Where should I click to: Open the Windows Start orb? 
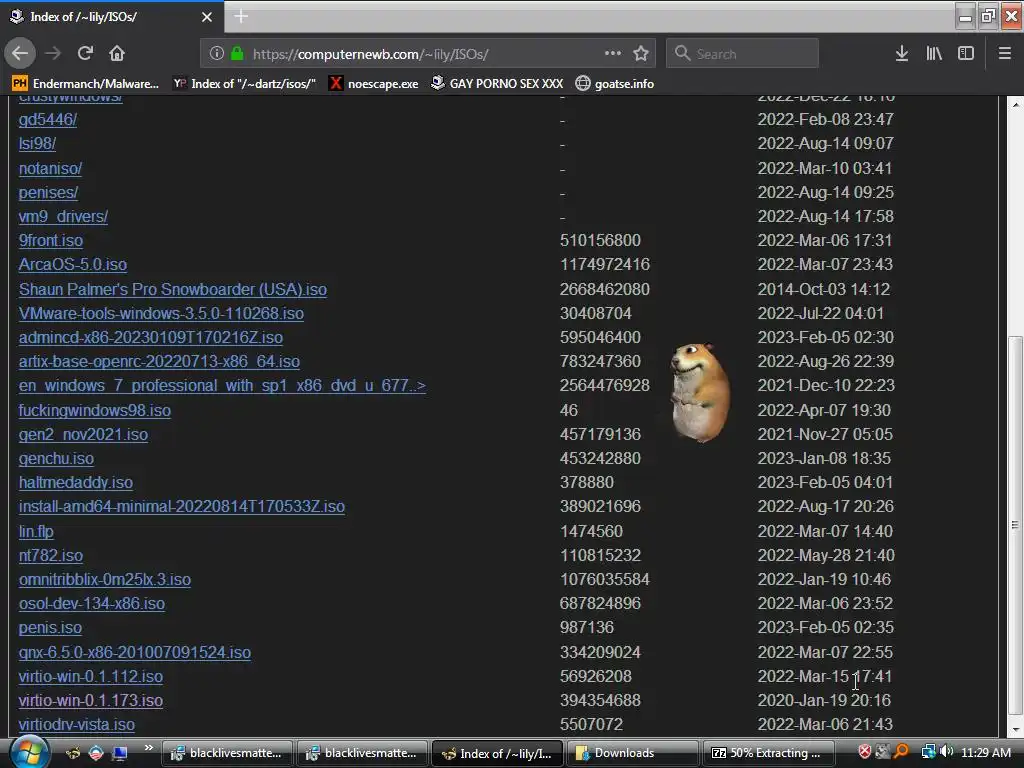click(x=28, y=752)
